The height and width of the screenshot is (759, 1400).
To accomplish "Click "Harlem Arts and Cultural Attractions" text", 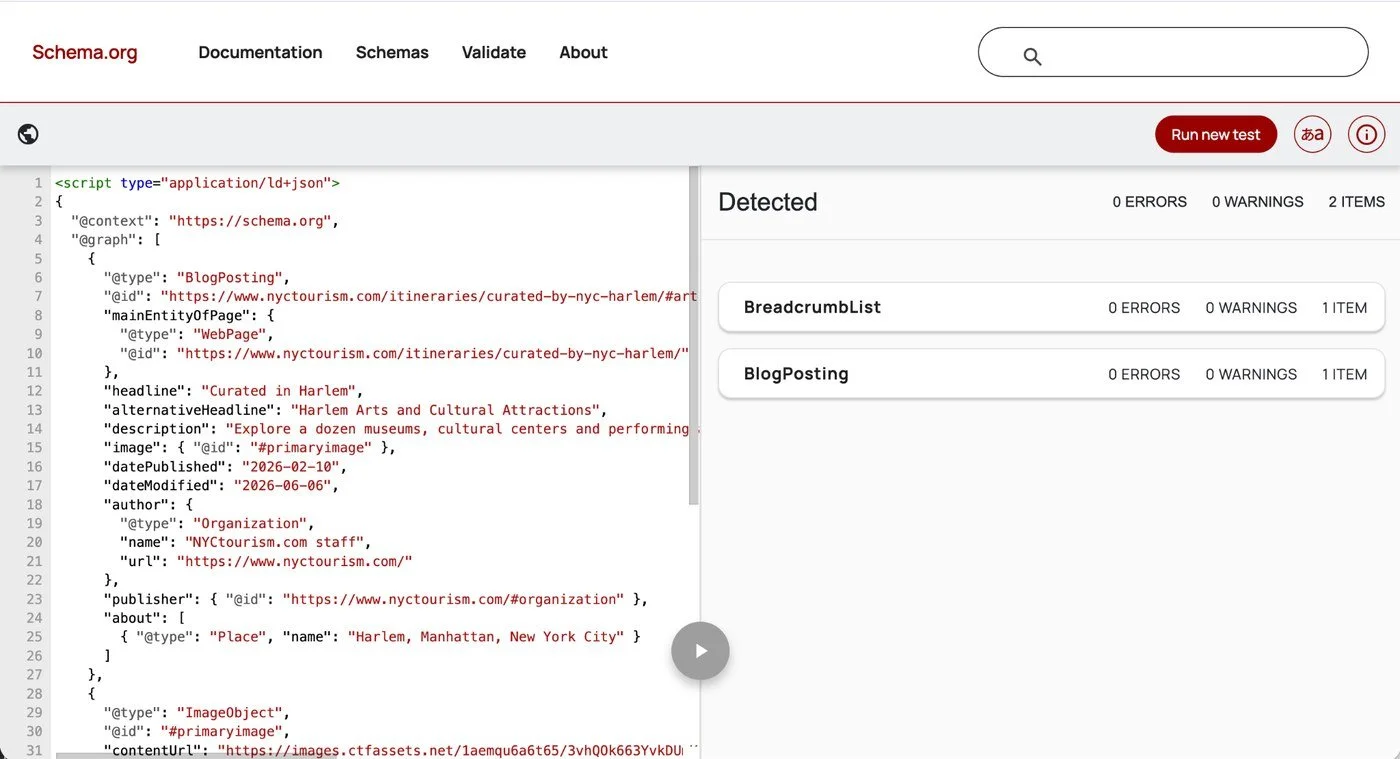I will pos(447,410).
